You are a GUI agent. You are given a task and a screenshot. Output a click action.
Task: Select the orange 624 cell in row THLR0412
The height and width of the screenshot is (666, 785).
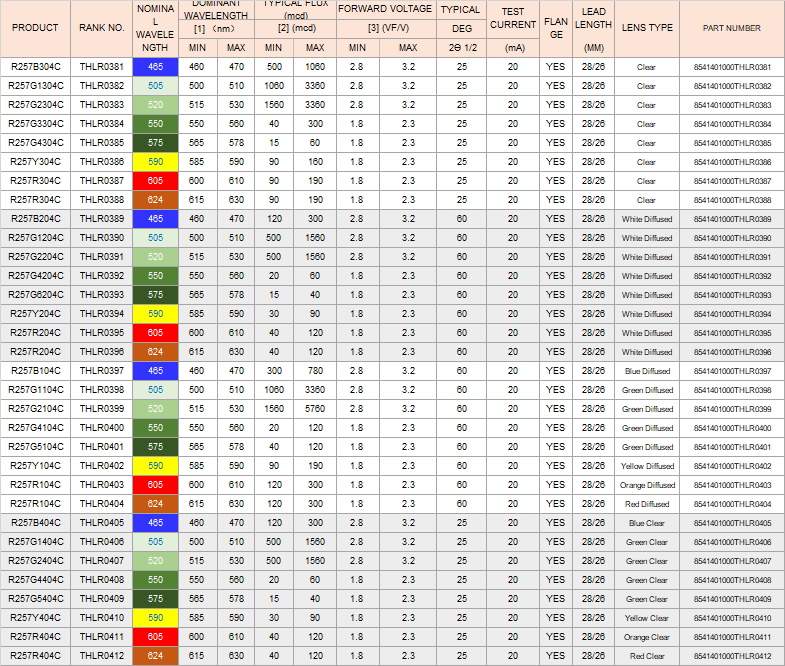point(155,655)
